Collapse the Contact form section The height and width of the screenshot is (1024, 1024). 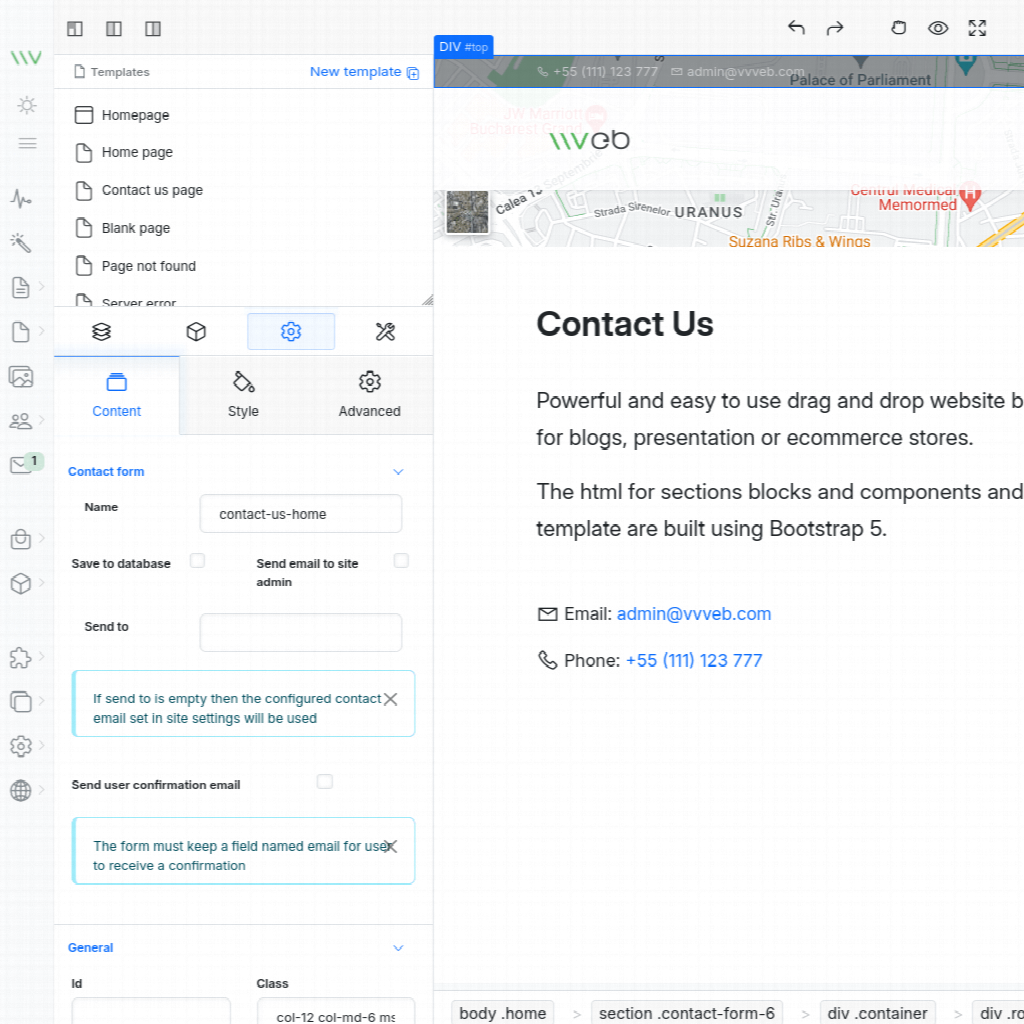pyautogui.click(x=398, y=472)
